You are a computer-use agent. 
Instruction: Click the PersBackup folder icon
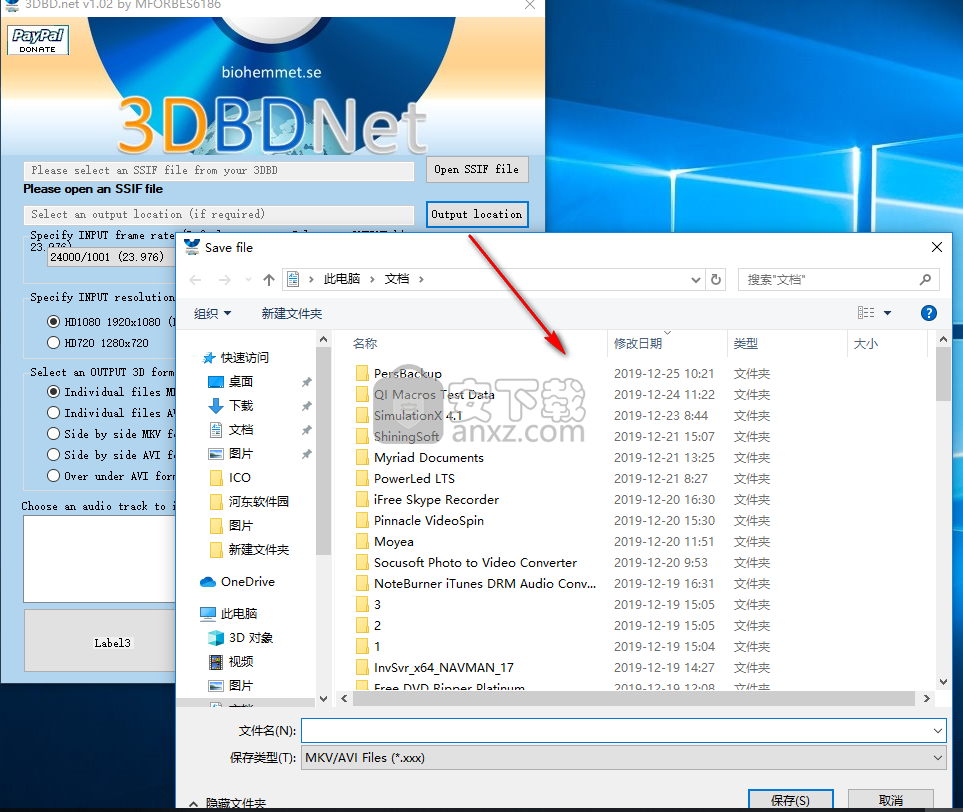pyautogui.click(x=362, y=373)
